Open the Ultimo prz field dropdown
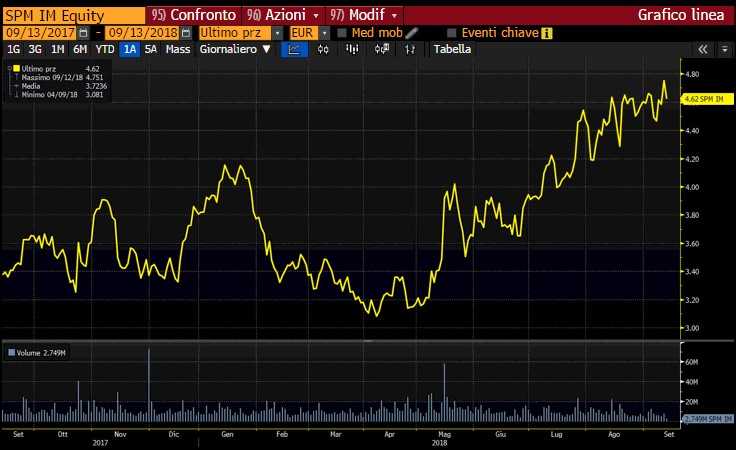The width and height of the screenshot is (736, 450). pos(277,33)
